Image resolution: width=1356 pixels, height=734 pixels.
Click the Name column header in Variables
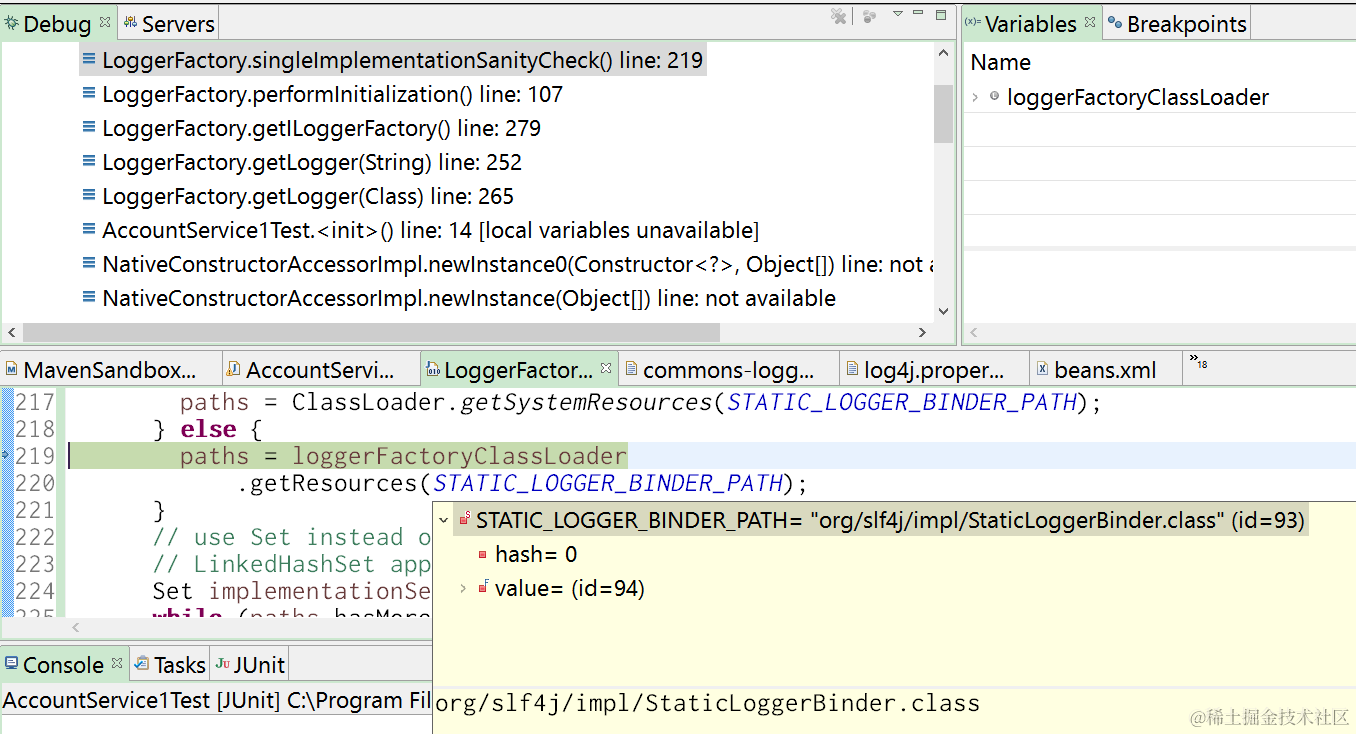pos(1000,62)
